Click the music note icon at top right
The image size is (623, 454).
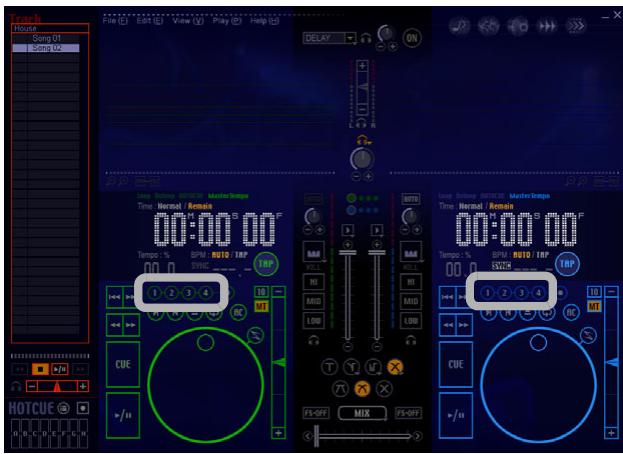click(x=460, y=27)
